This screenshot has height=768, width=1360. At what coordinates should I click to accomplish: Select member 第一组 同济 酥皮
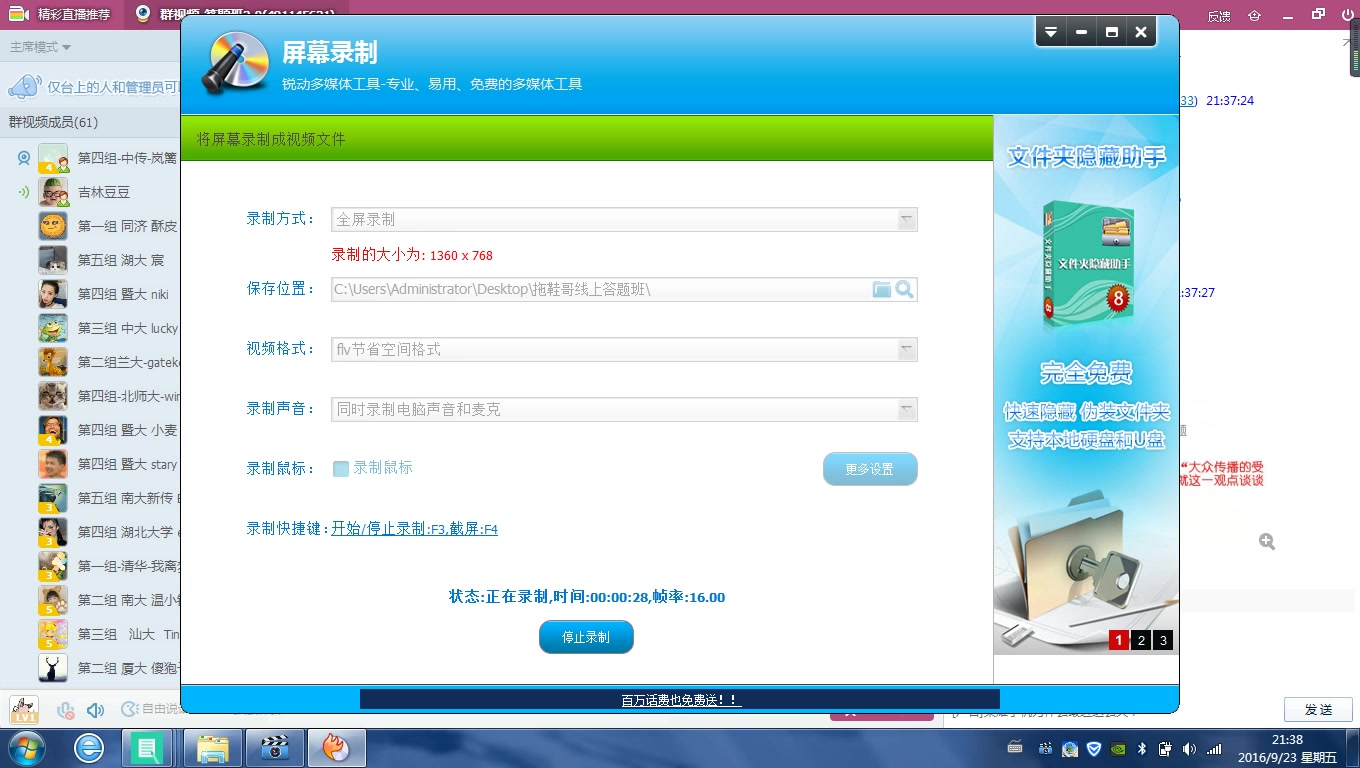(90, 226)
